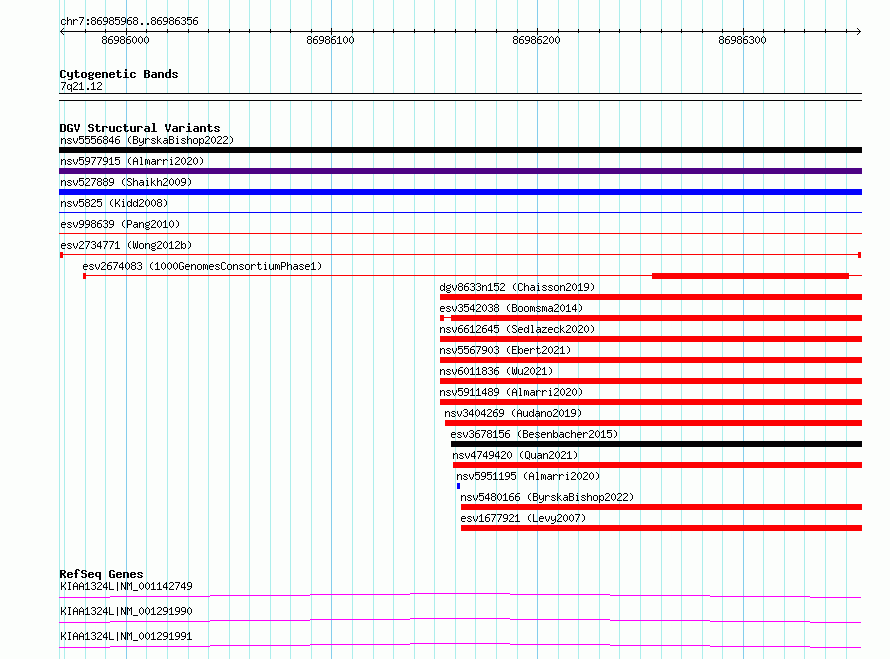The width and height of the screenshot is (890, 659).
Task: Click the thick red segment of esv2674083
Action: click(x=750, y=276)
